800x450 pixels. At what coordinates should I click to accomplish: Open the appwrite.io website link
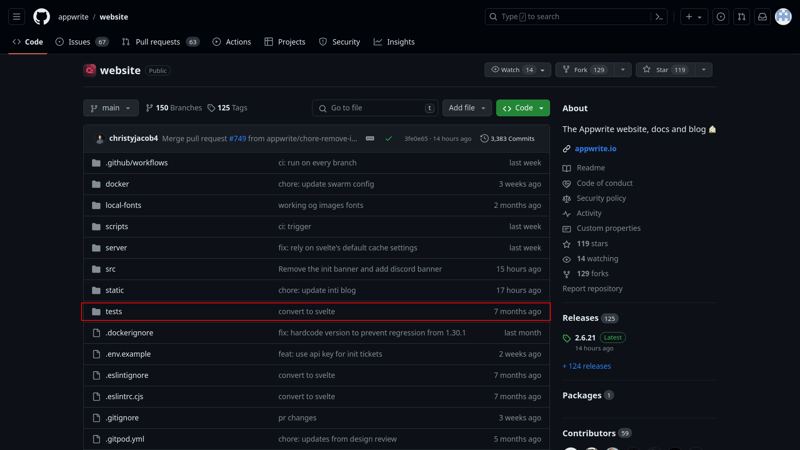[595, 149]
